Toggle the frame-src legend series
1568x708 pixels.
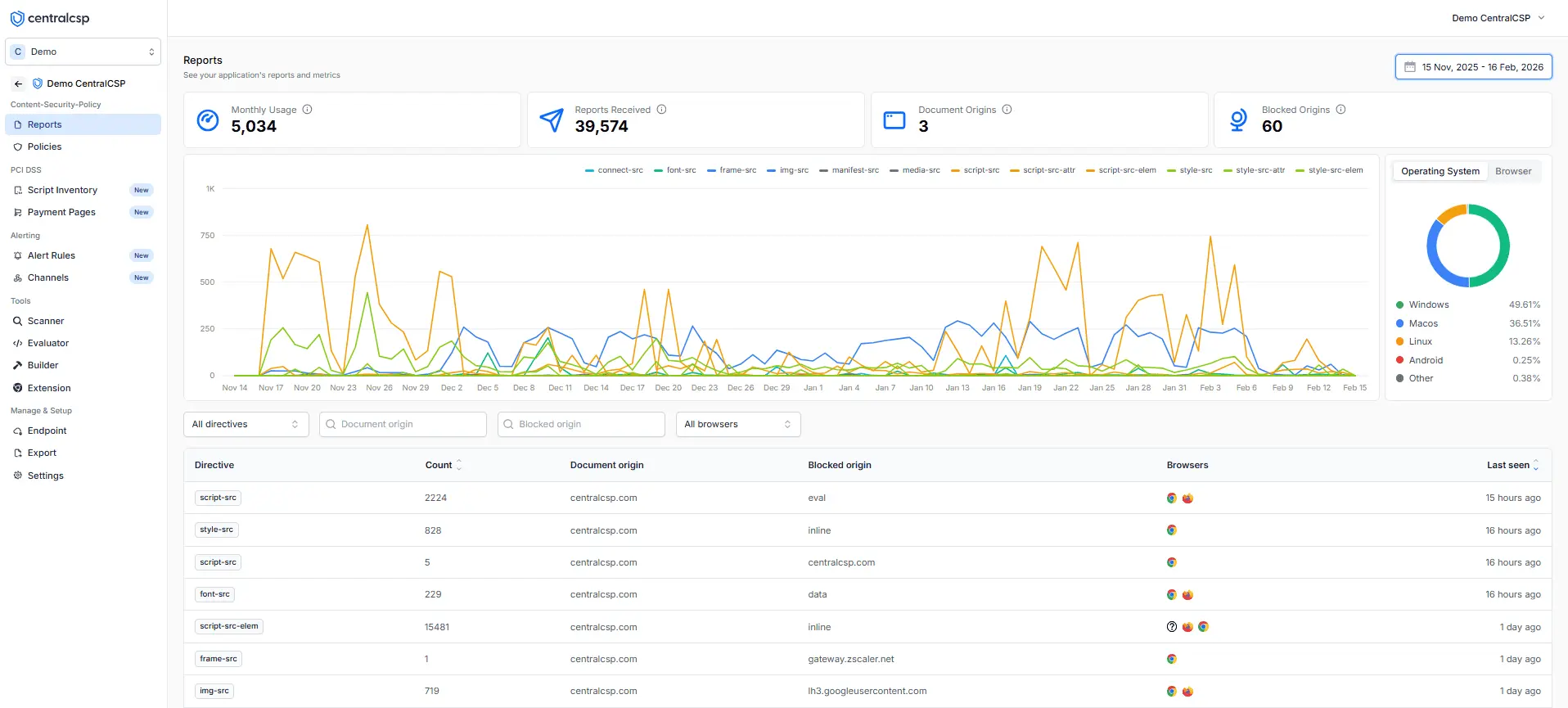pyautogui.click(x=732, y=170)
